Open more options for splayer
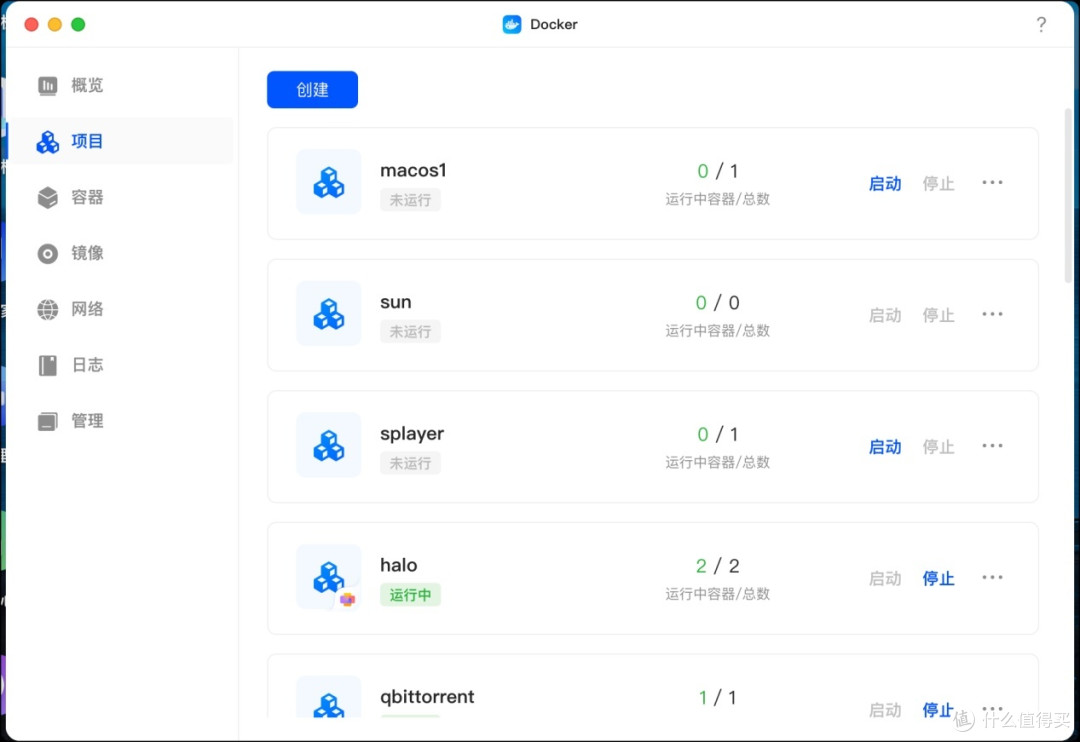Viewport: 1080px width, 742px height. pos(992,446)
